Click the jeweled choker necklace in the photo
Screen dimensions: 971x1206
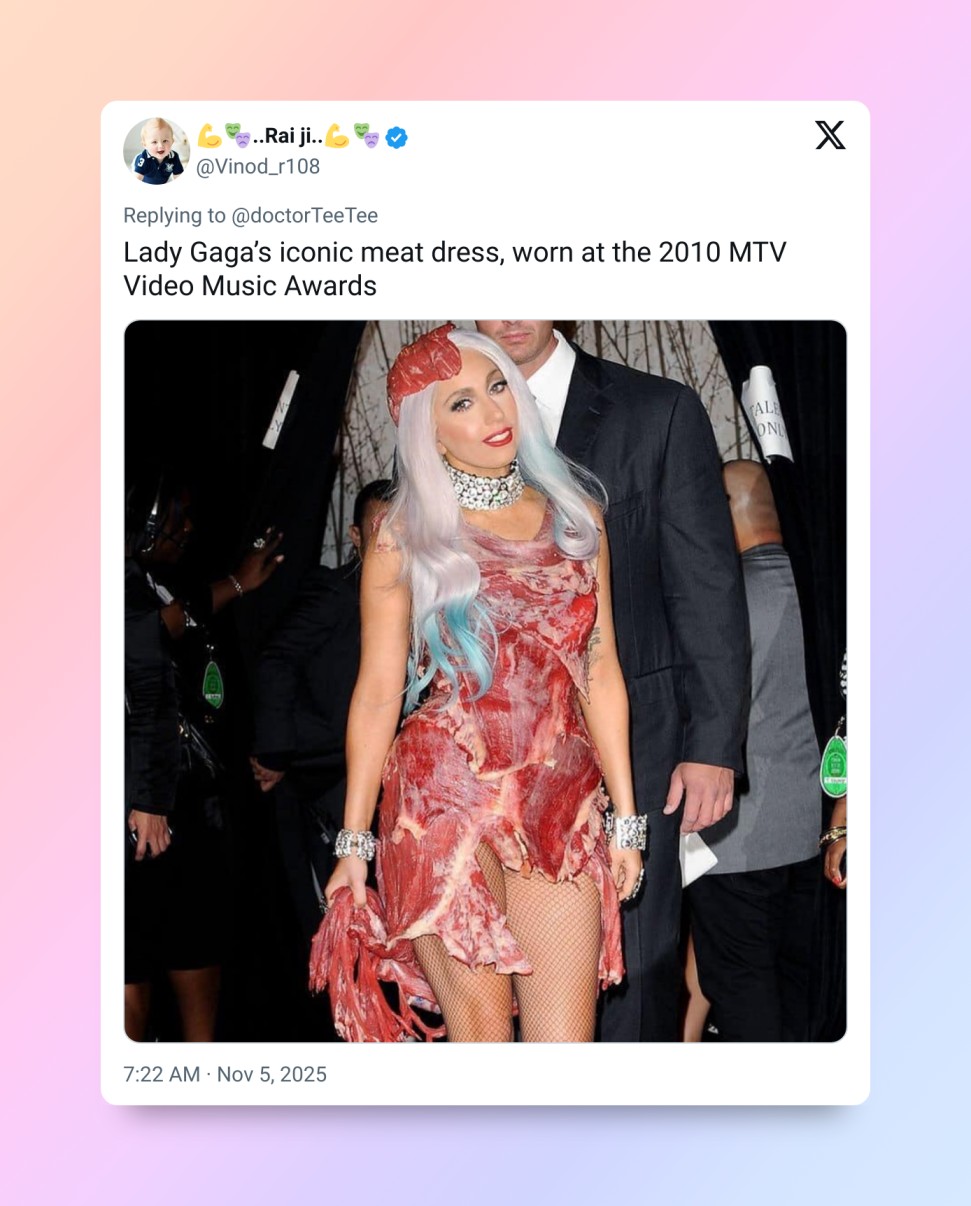[x=484, y=486]
